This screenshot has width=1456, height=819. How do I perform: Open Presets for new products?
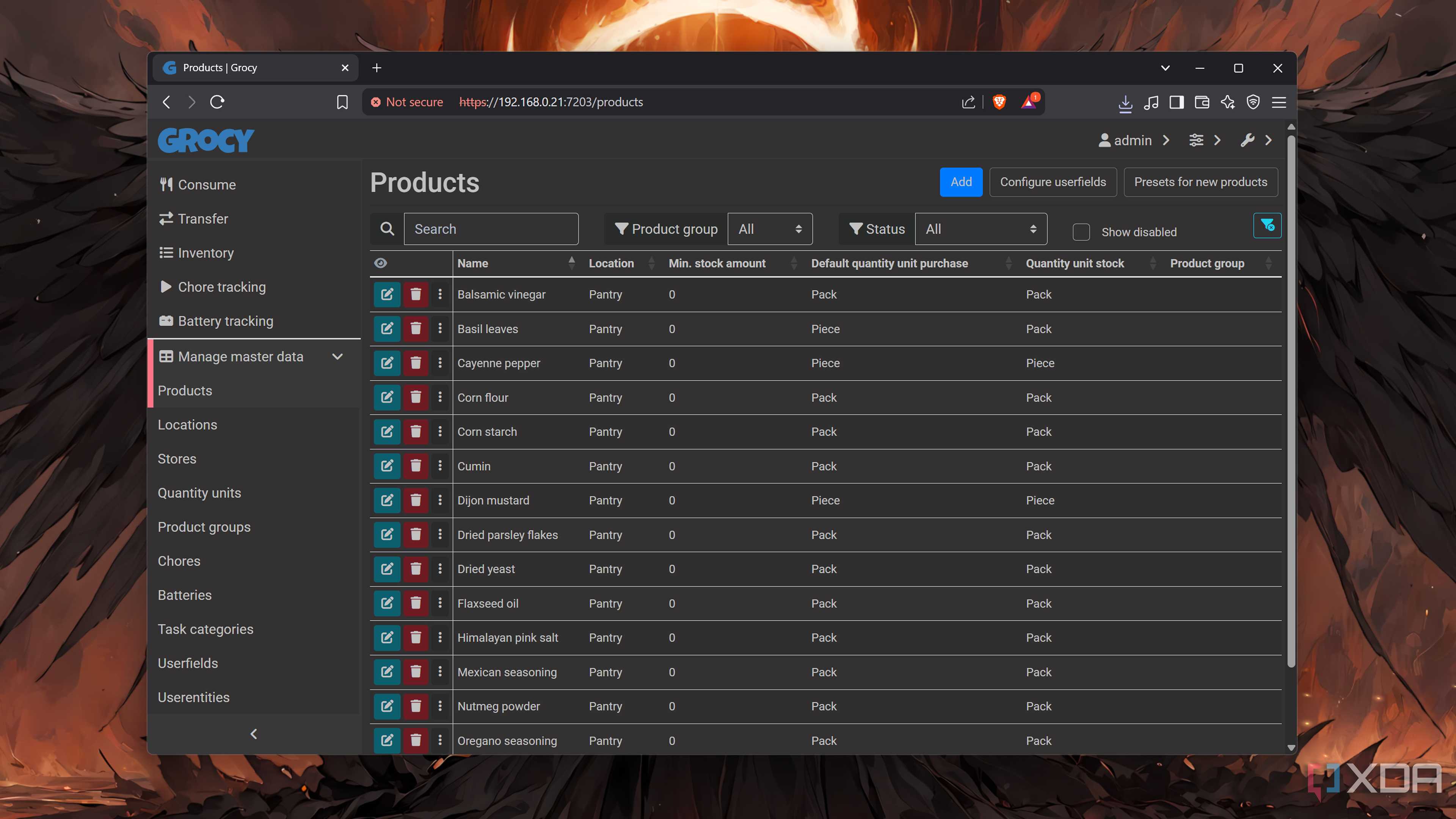[x=1200, y=182]
